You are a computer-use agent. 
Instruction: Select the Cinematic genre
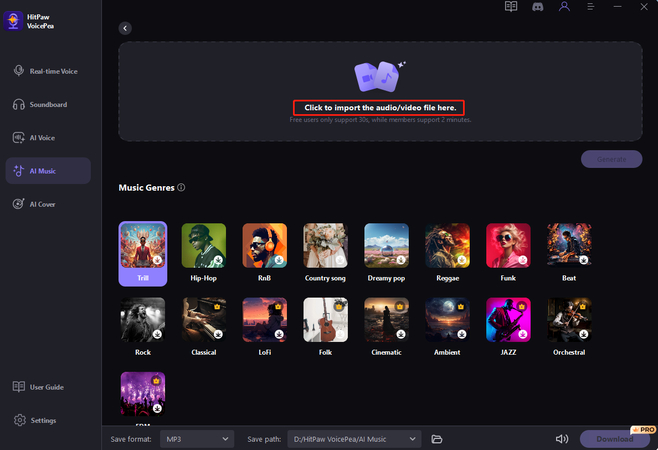point(386,327)
